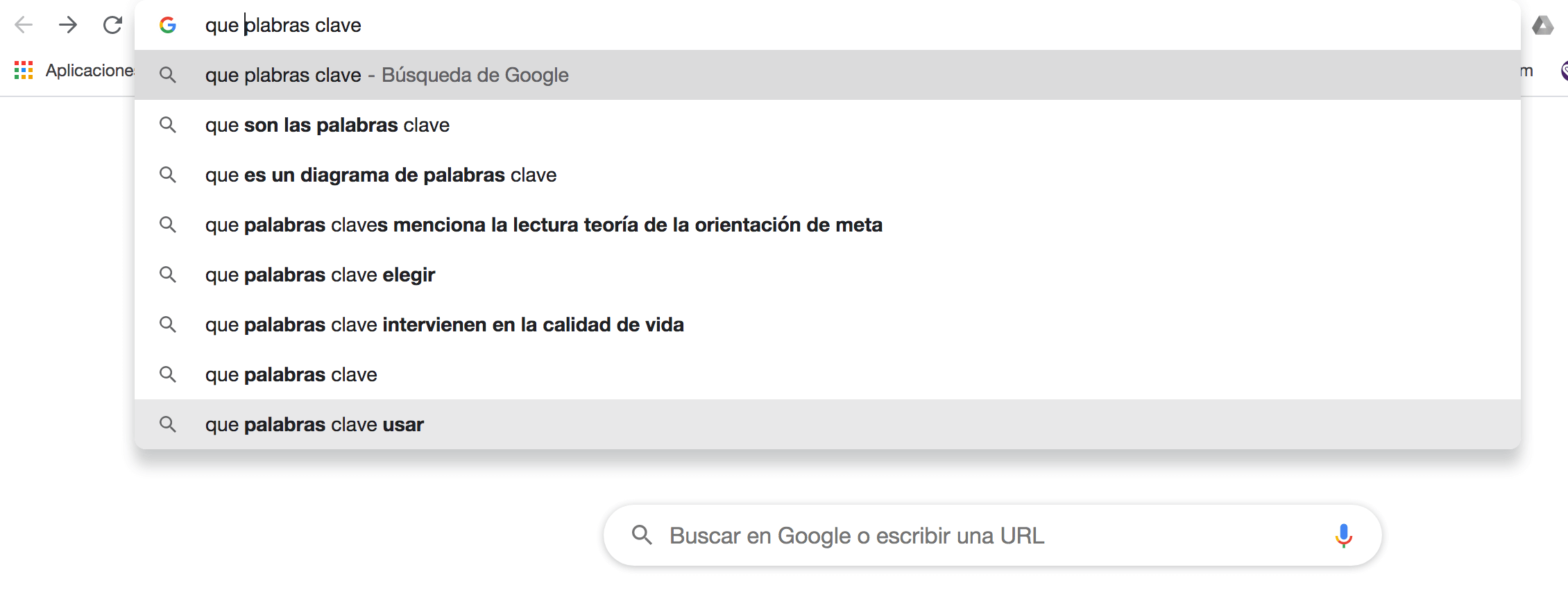Reload the page with the refresh icon
Screen dimensions: 1568x599
point(112,26)
